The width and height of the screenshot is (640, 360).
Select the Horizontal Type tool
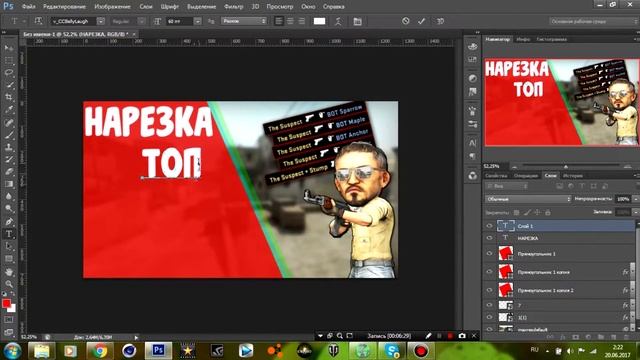pos(9,234)
